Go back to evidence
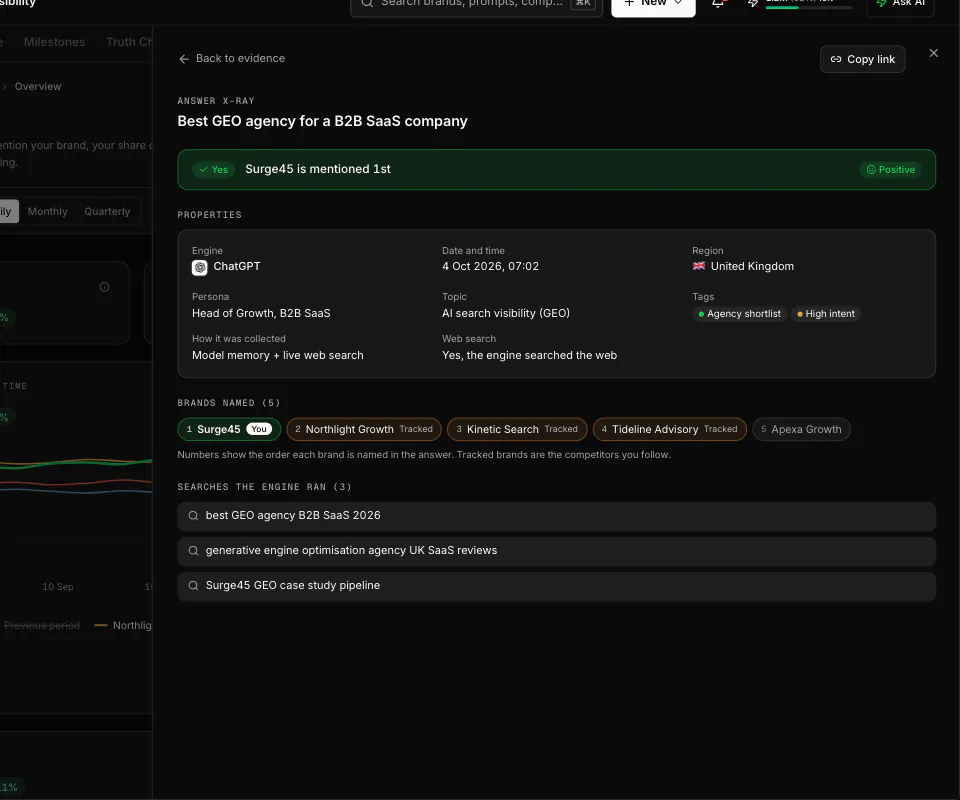This screenshot has height=800, width=960. [232, 59]
